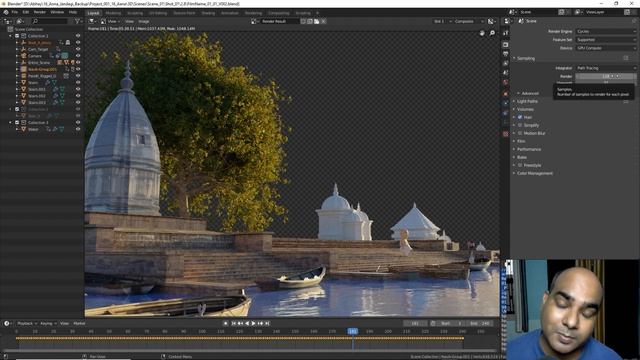Viewport: 640px width, 360px height.
Task: Uncheck the Hair checkbox
Action: point(520,117)
